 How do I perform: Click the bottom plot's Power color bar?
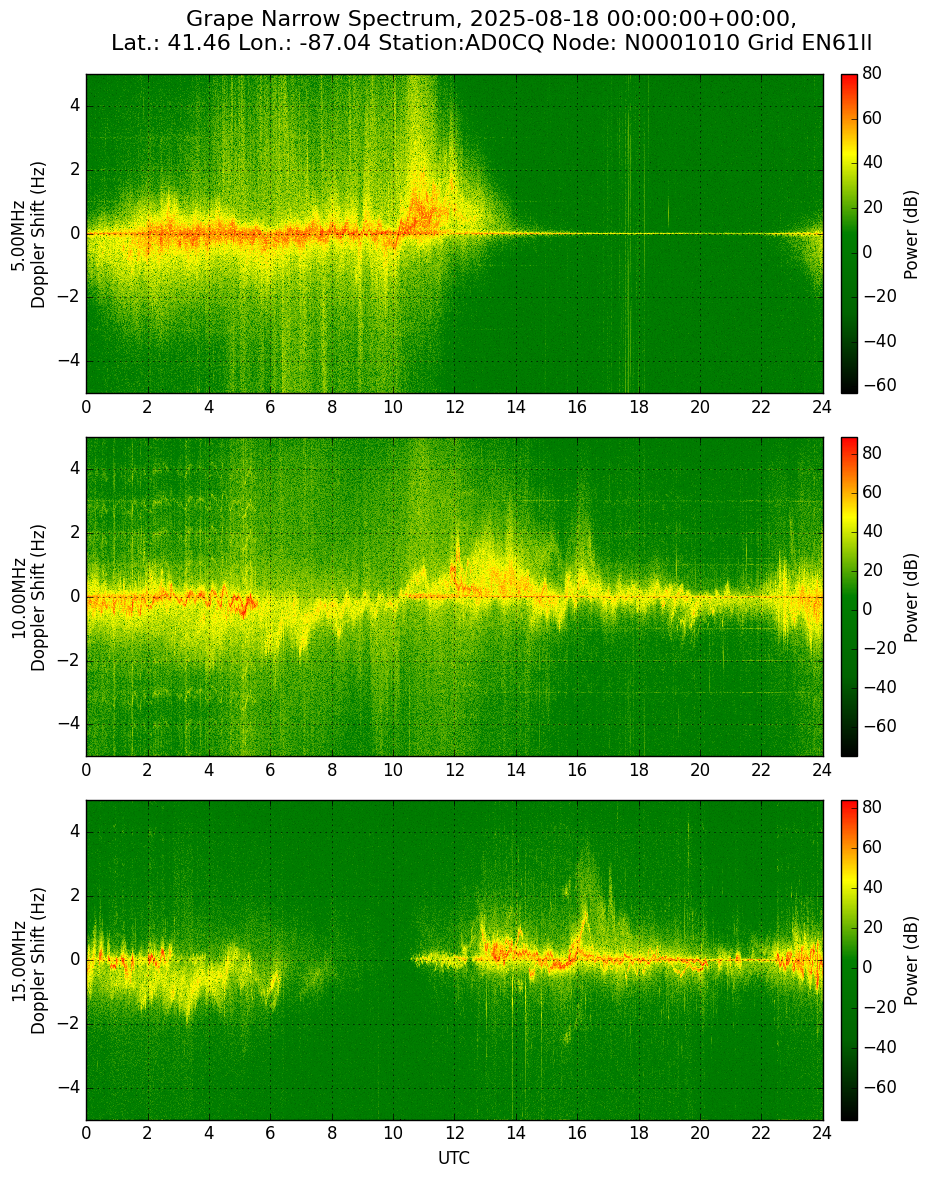[x=849, y=960]
